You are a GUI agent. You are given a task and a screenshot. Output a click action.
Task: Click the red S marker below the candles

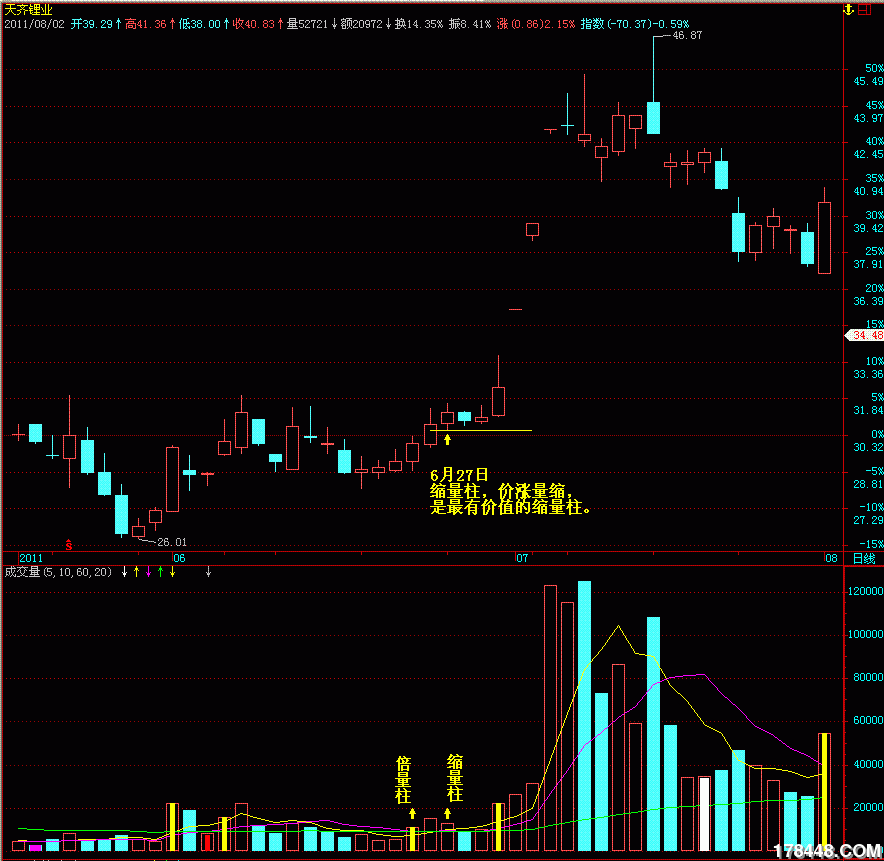click(69, 546)
